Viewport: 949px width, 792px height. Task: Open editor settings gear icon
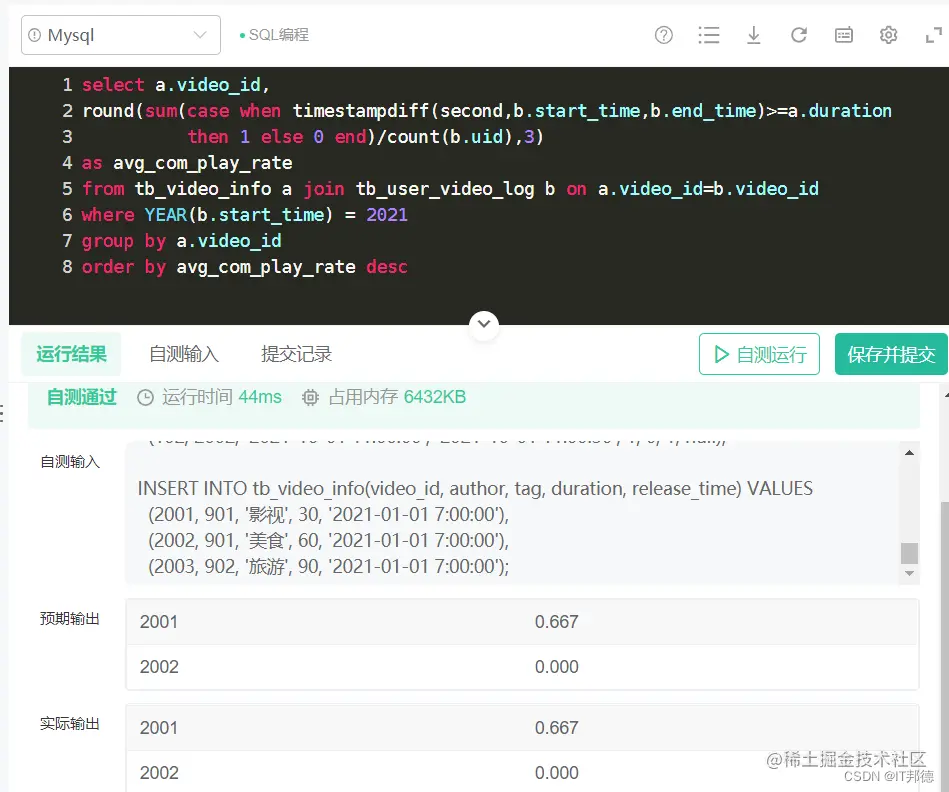[888, 35]
